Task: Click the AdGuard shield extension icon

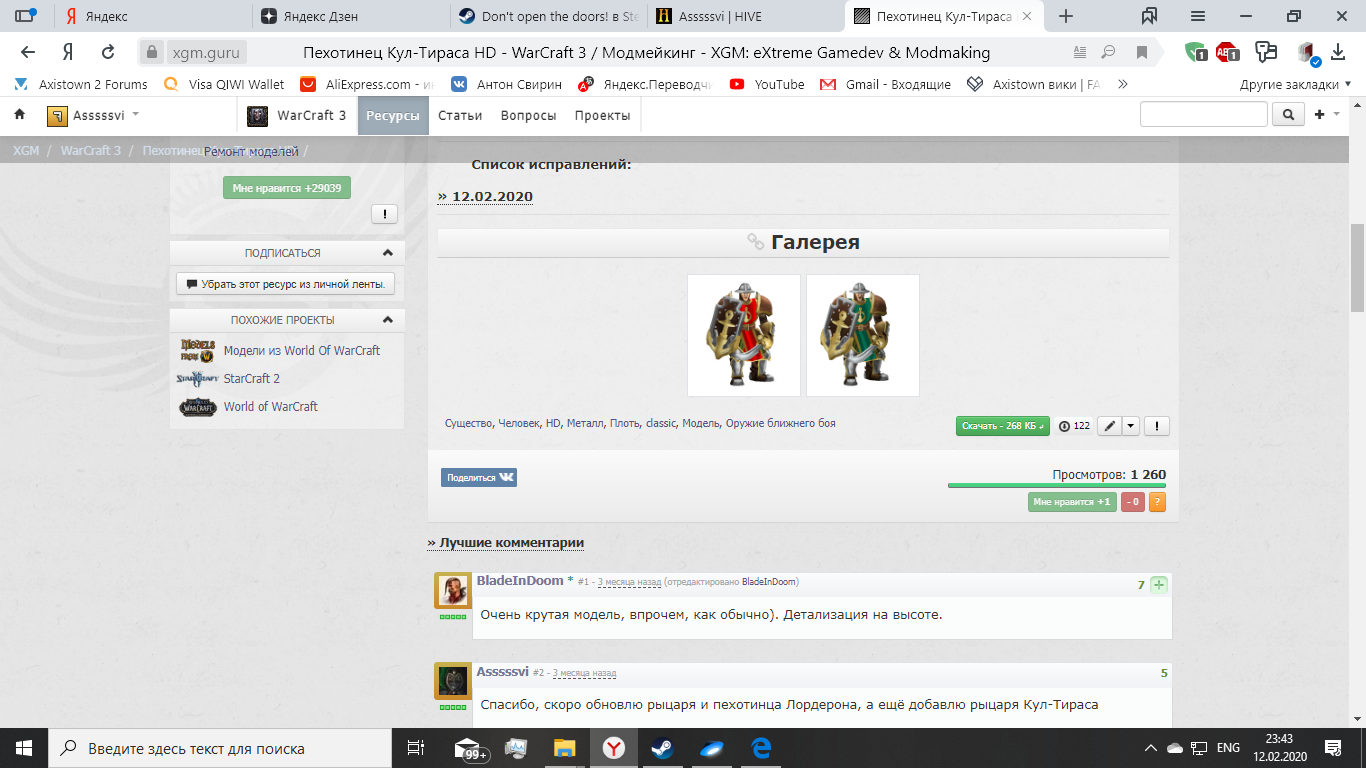Action: [x=1195, y=52]
